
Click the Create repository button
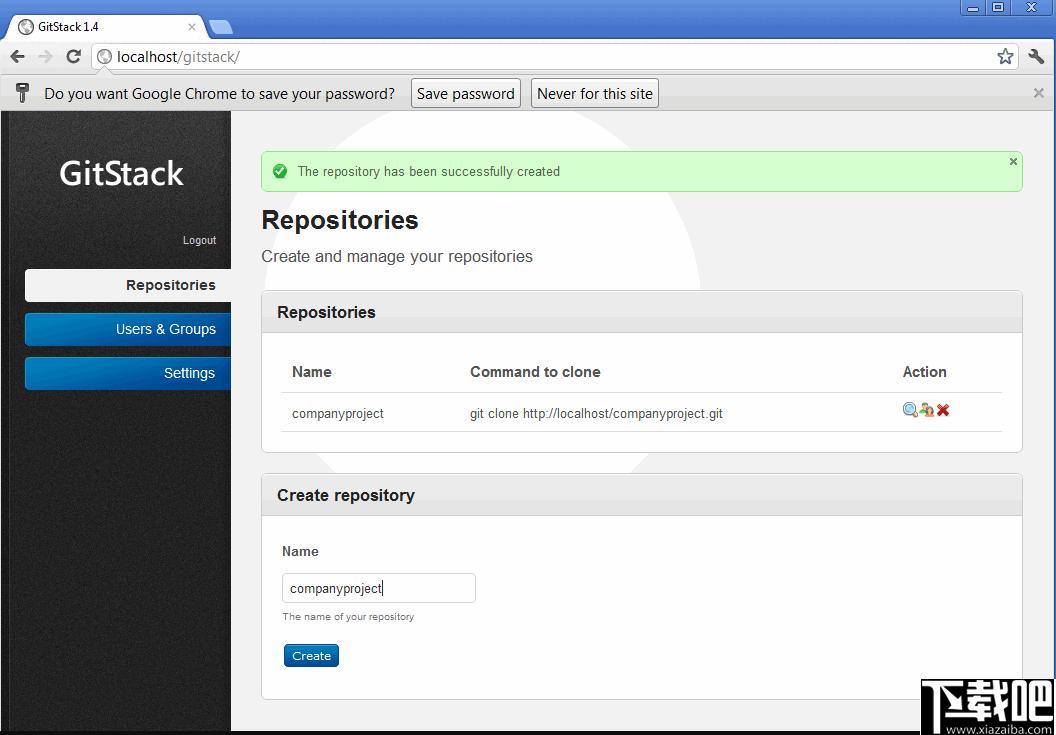click(311, 656)
